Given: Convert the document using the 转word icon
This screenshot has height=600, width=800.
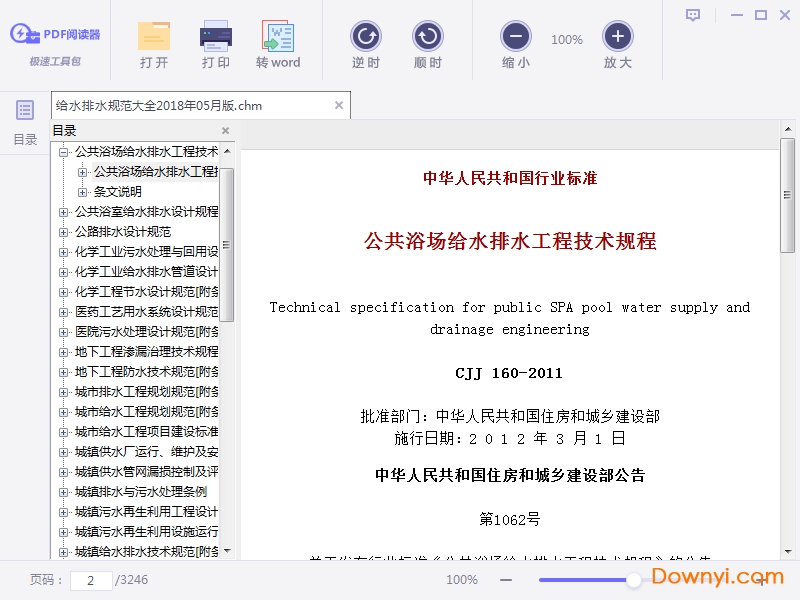Looking at the screenshot, I should tap(278, 42).
